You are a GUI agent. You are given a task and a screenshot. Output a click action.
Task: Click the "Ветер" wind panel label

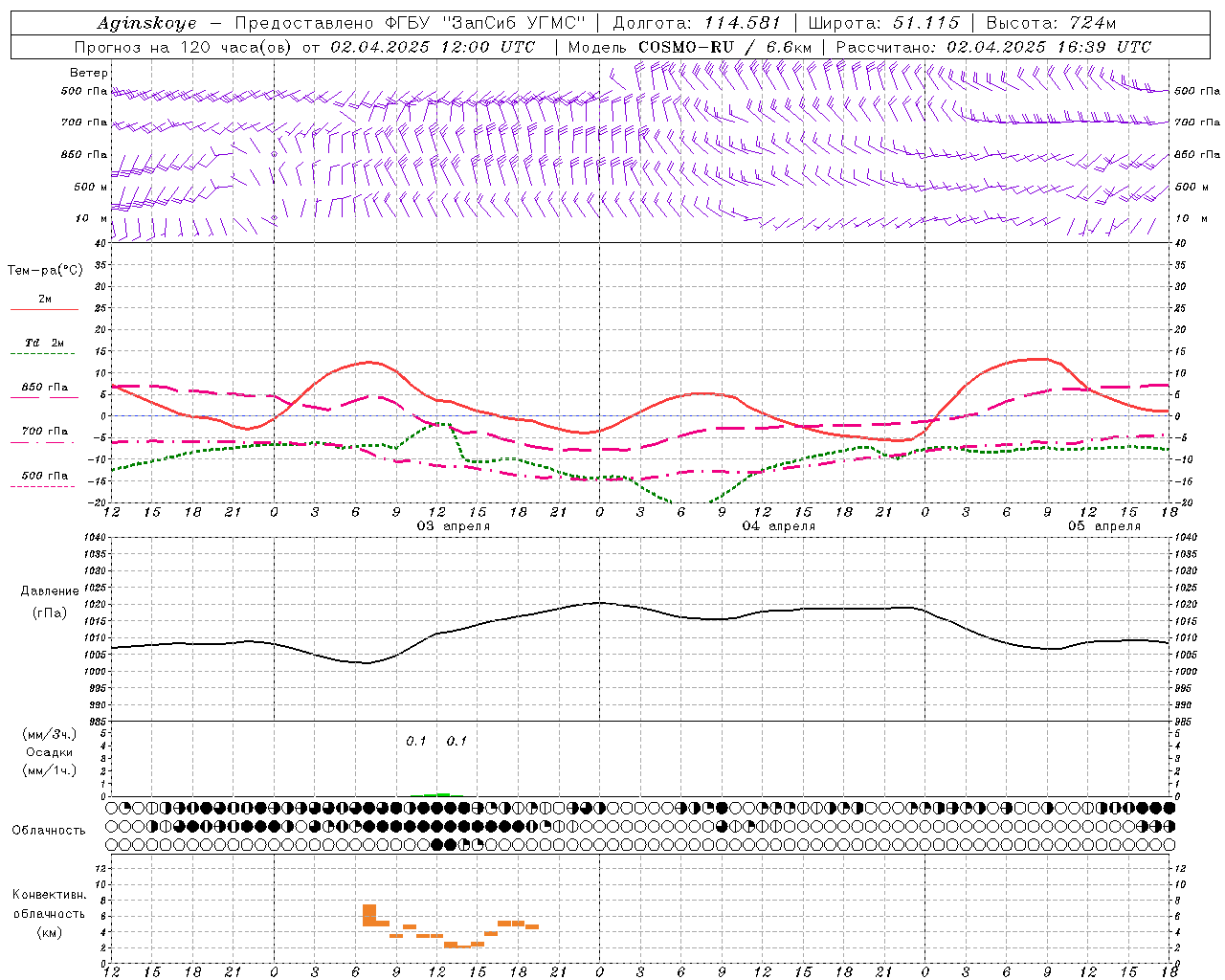click(89, 73)
